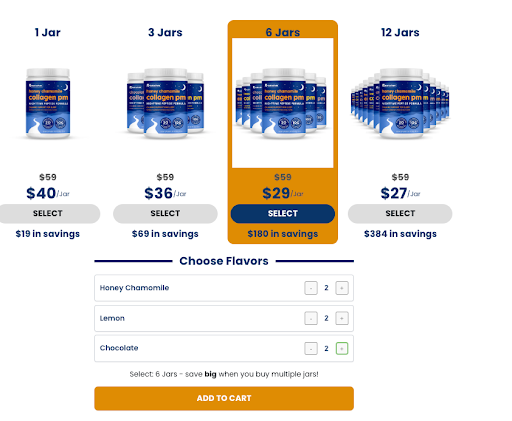Increase Lemon quantity with plus icon
Screen dimensions: 512x421
coord(342,318)
